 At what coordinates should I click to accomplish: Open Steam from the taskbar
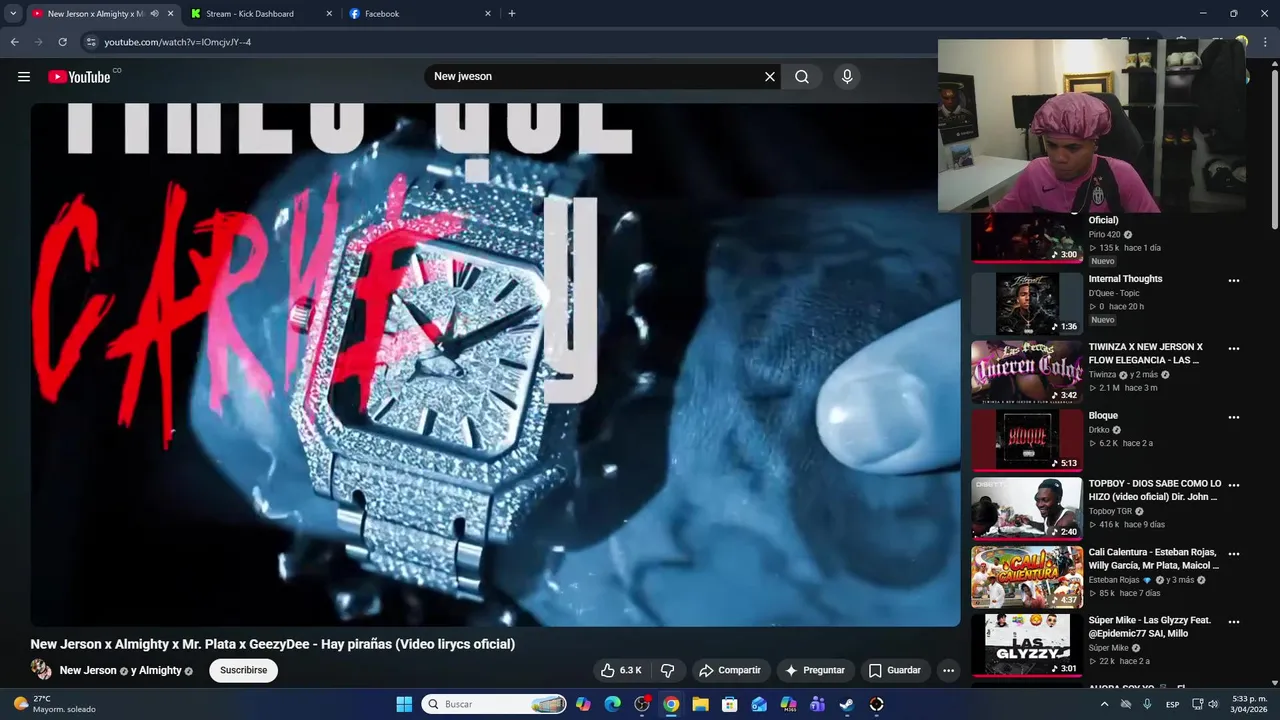pos(847,704)
